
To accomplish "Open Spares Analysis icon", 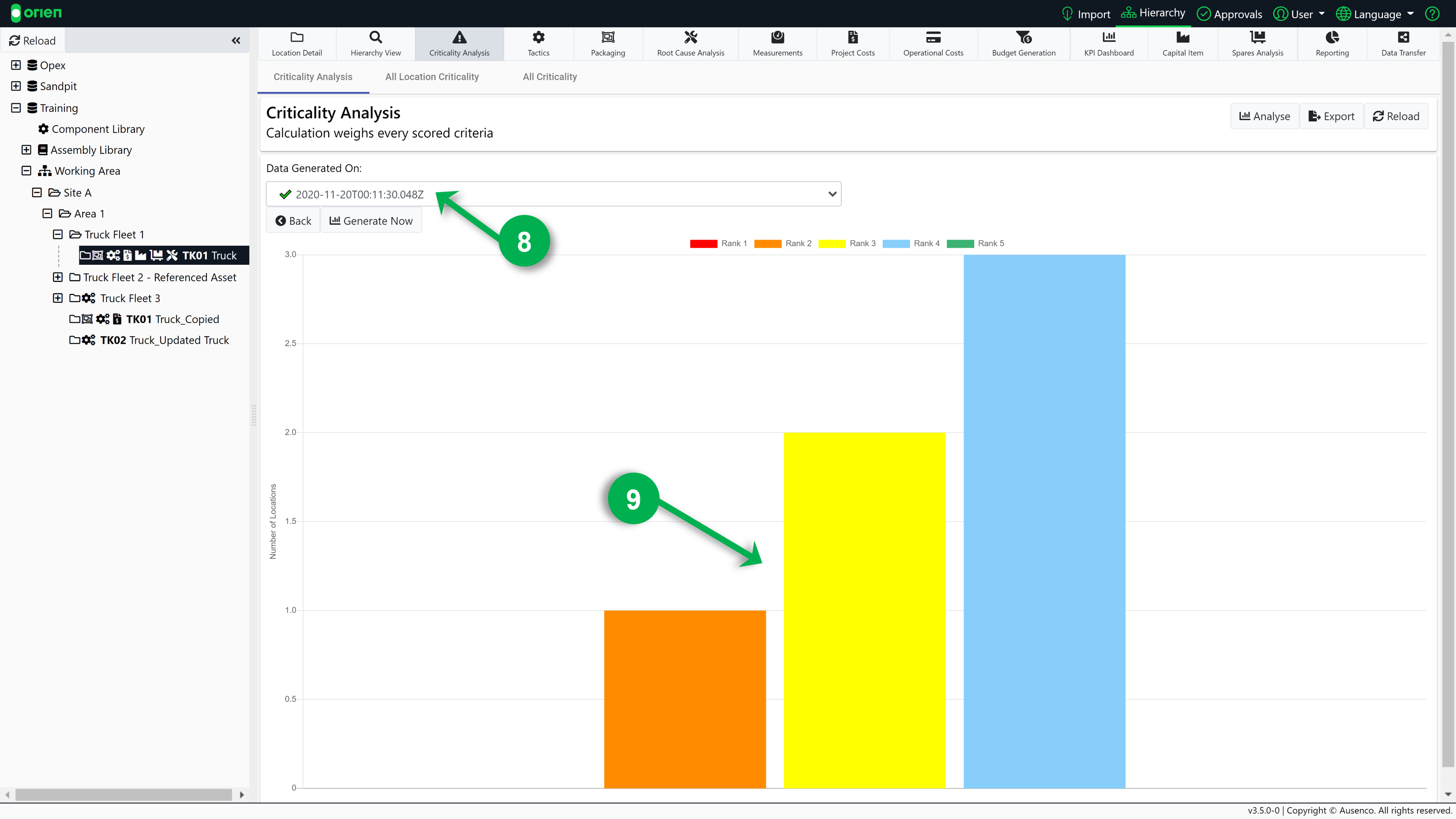I will [1257, 38].
